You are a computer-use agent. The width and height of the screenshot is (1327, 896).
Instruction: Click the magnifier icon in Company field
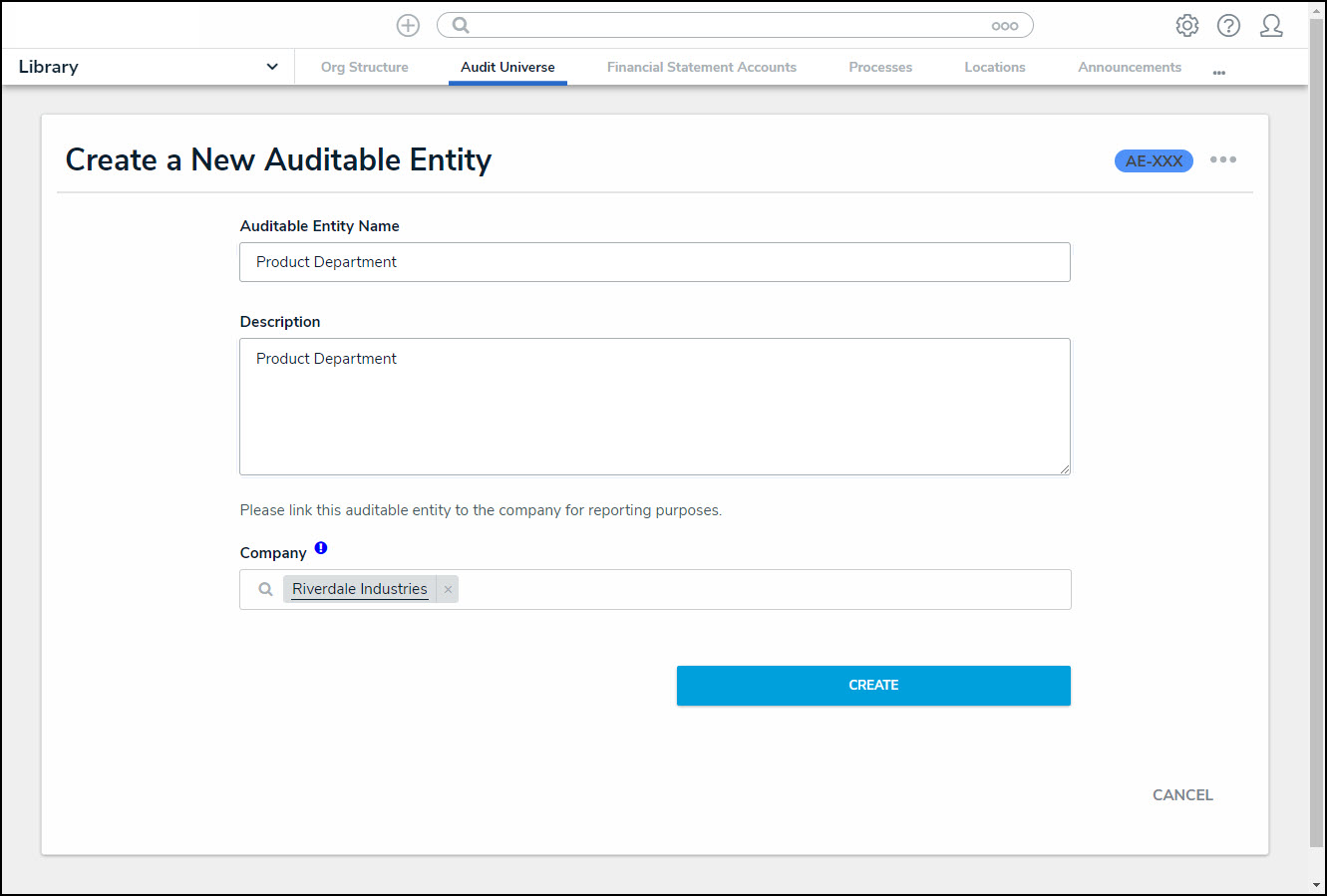[265, 590]
